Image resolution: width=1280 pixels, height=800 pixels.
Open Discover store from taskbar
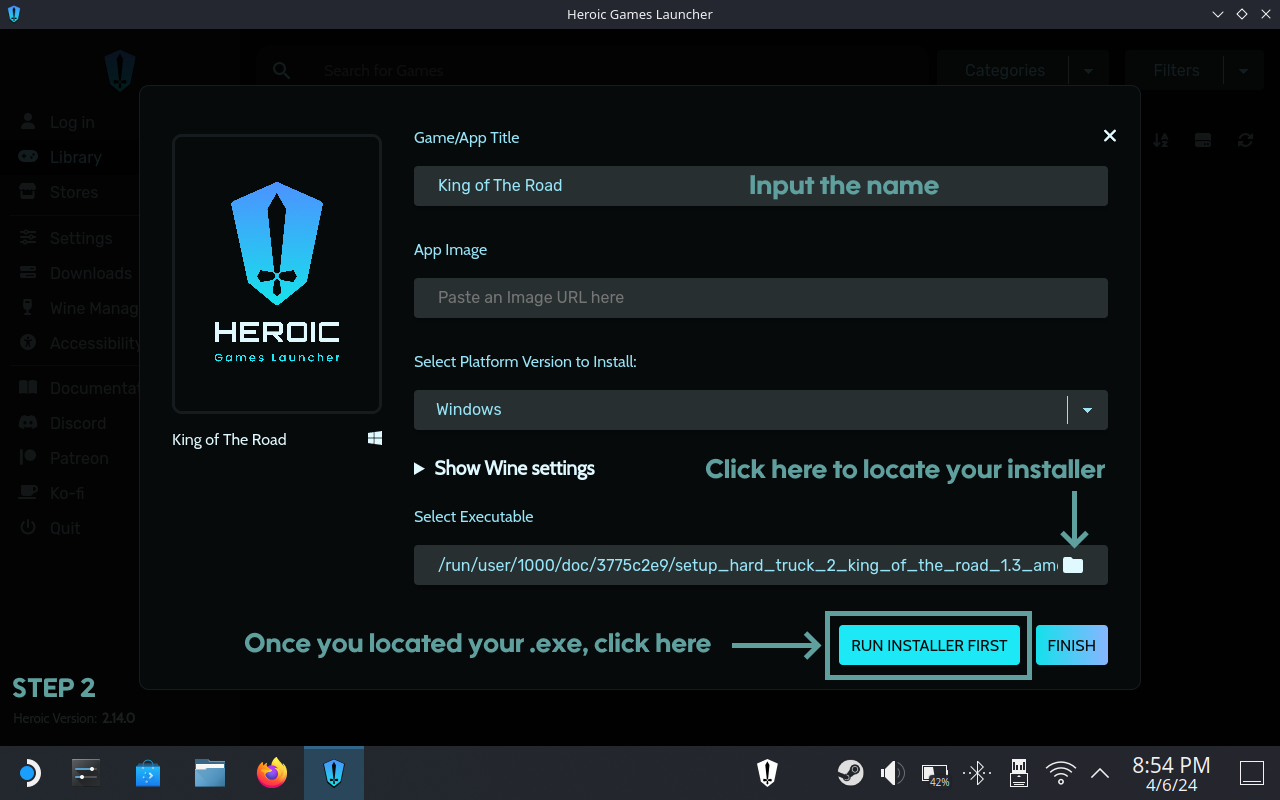tap(148, 772)
